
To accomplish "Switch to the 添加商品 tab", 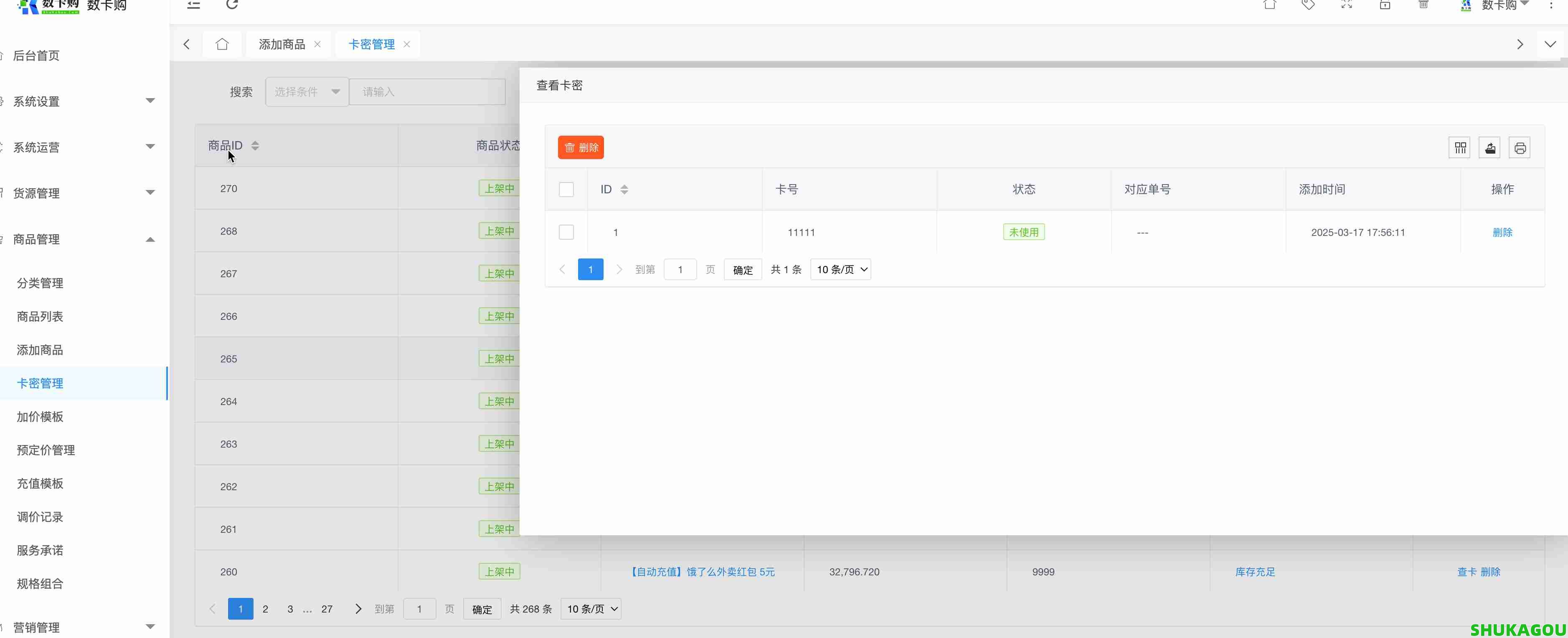I will tap(281, 44).
